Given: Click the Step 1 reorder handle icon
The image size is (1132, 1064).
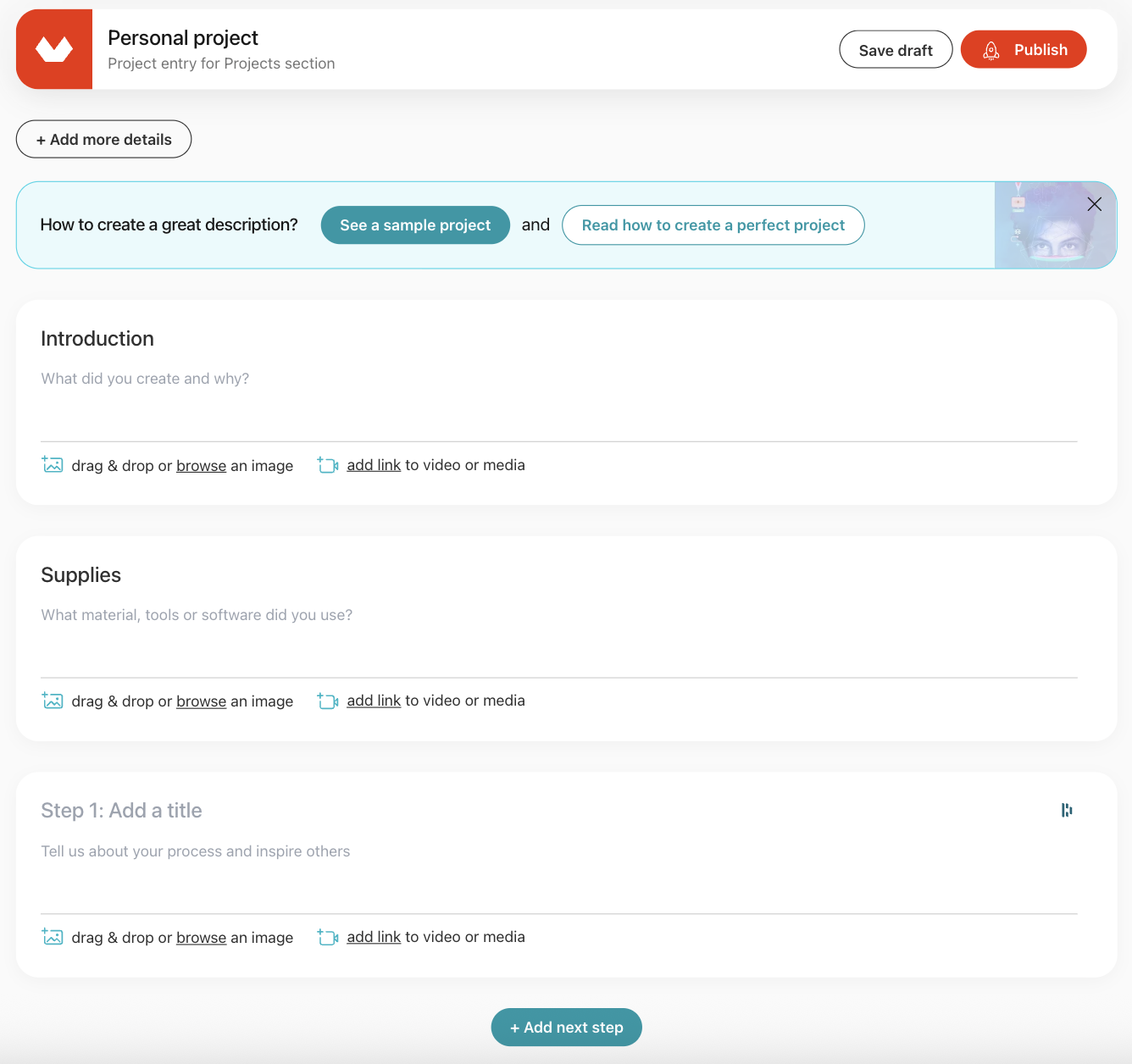Looking at the screenshot, I should coord(1067,811).
